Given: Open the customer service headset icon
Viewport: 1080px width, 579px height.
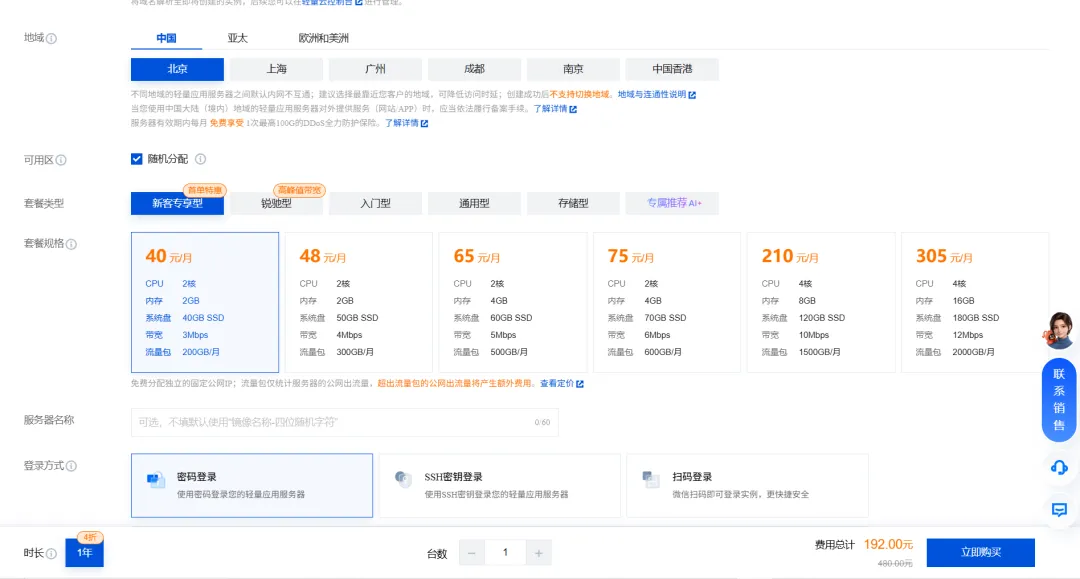Looking at the screenshot, I should (x=1059, y=468).
